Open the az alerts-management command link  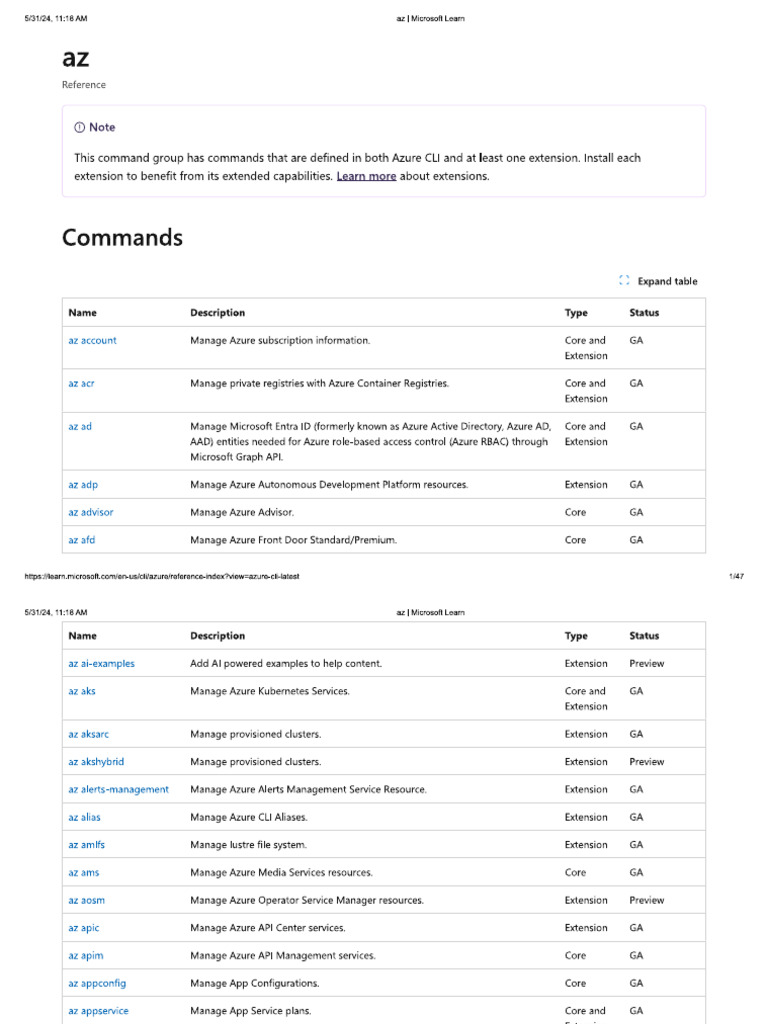tap(118, 789)
